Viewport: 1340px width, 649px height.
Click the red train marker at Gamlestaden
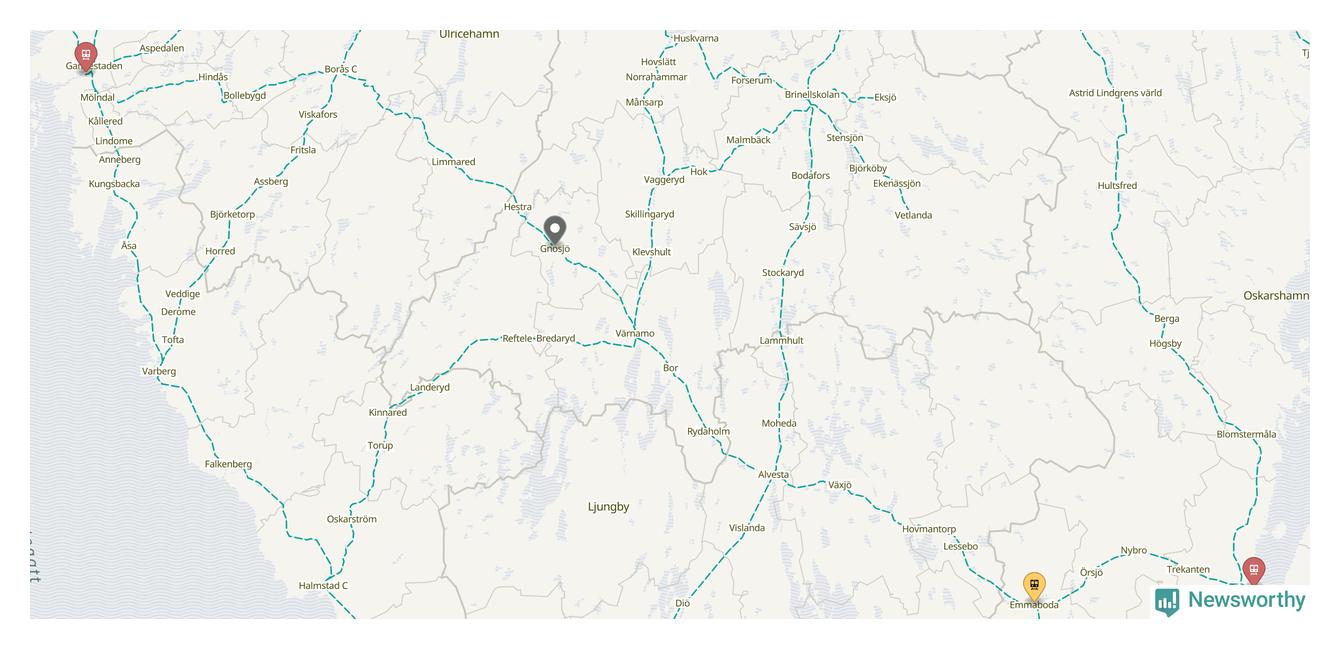pos(86,56)
